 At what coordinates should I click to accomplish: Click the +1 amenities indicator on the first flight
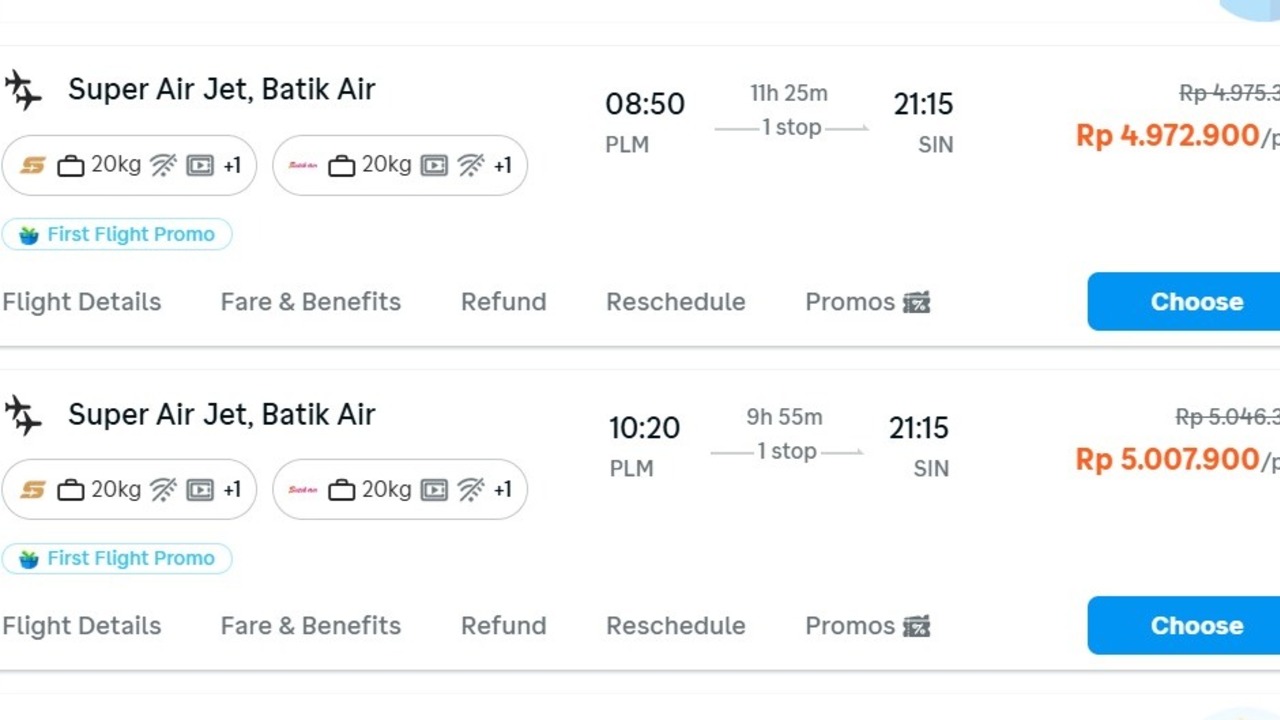pos(232,165)
